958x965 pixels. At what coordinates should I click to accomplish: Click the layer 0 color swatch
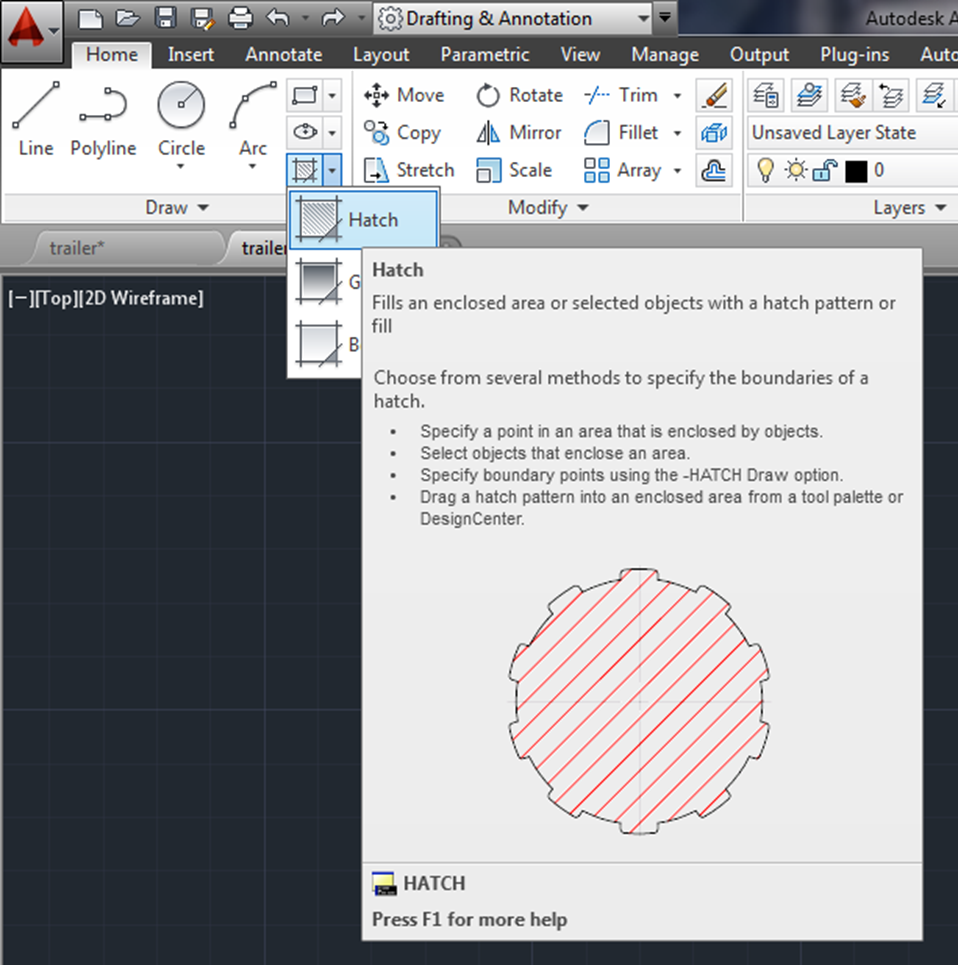tap(855, 170)
